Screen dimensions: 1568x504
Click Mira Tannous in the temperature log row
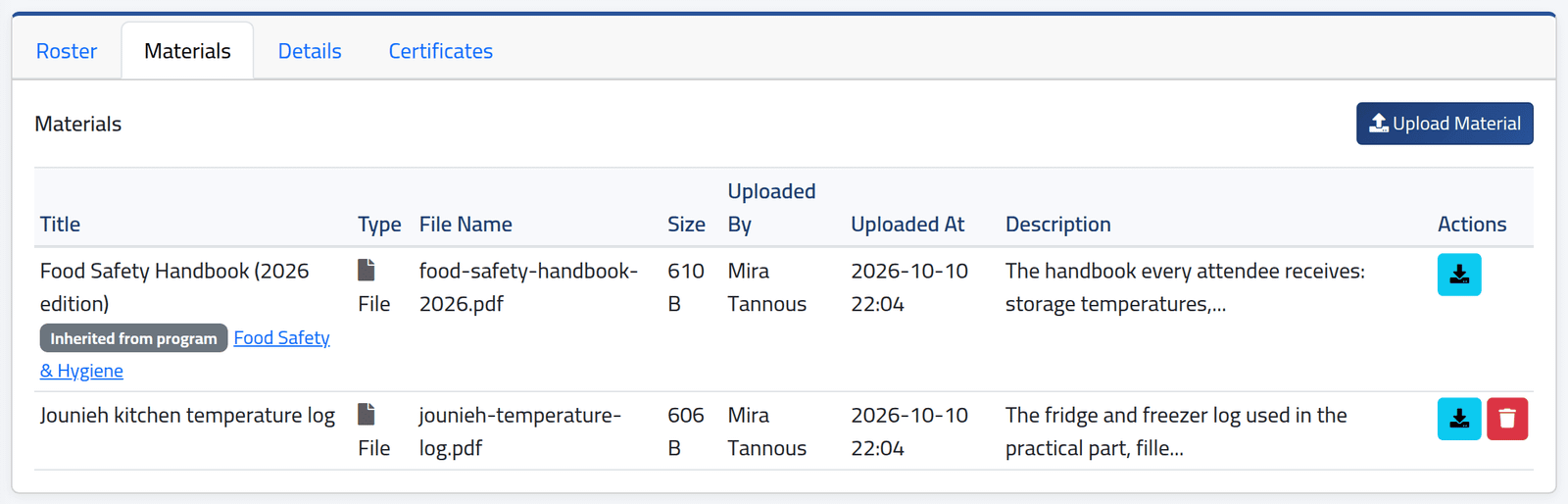767,431
